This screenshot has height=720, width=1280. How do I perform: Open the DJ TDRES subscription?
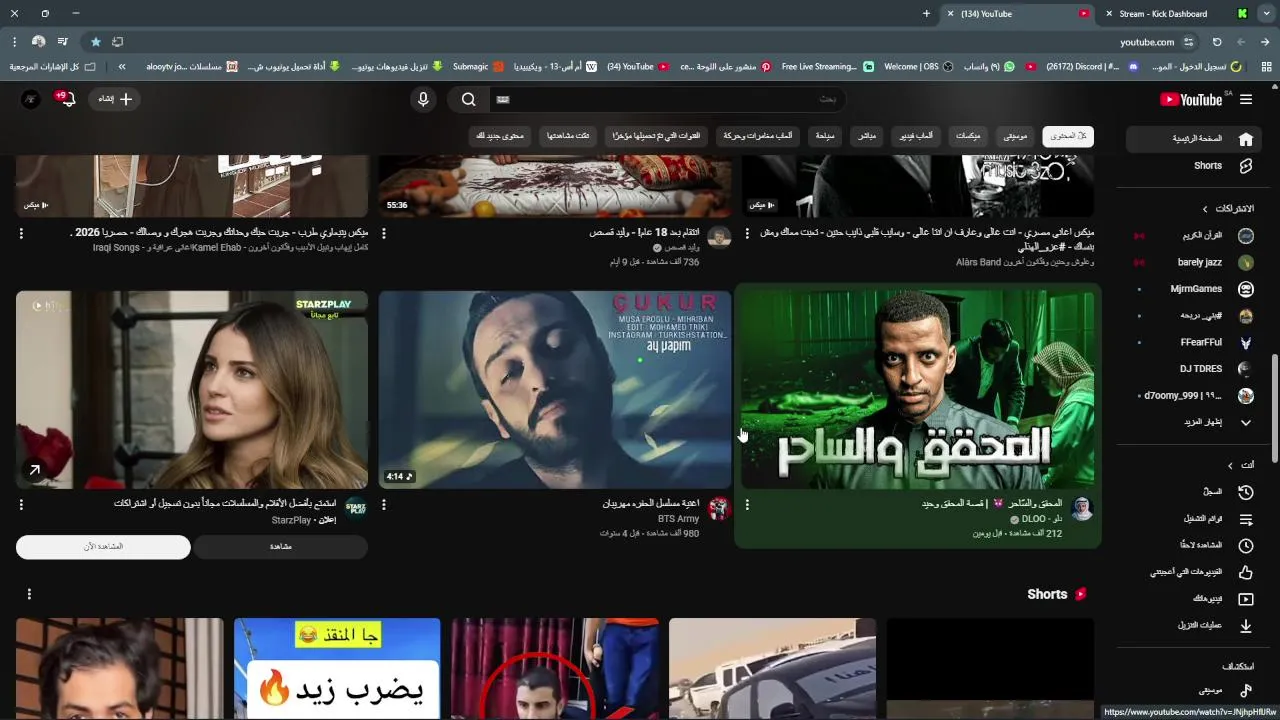pyautogui.click(x=1195, y=368)
